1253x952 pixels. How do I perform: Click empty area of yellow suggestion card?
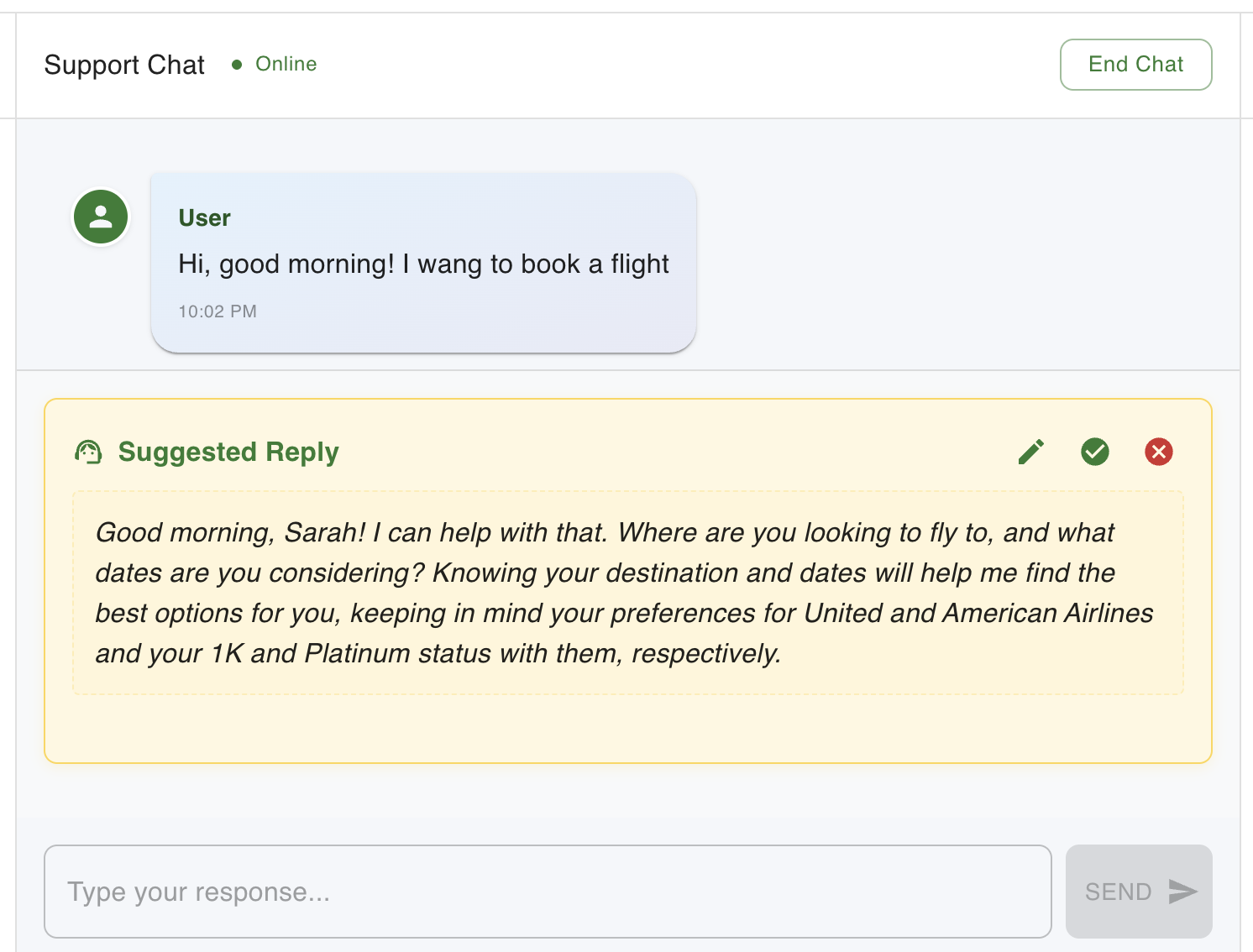click(627, 729)
